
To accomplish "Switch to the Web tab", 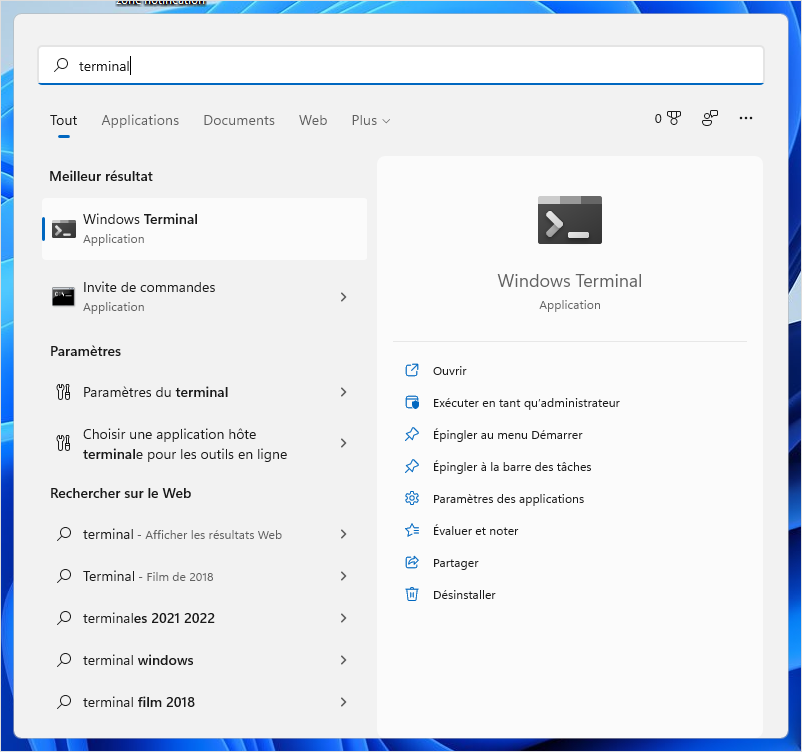I will pos(313,120).
